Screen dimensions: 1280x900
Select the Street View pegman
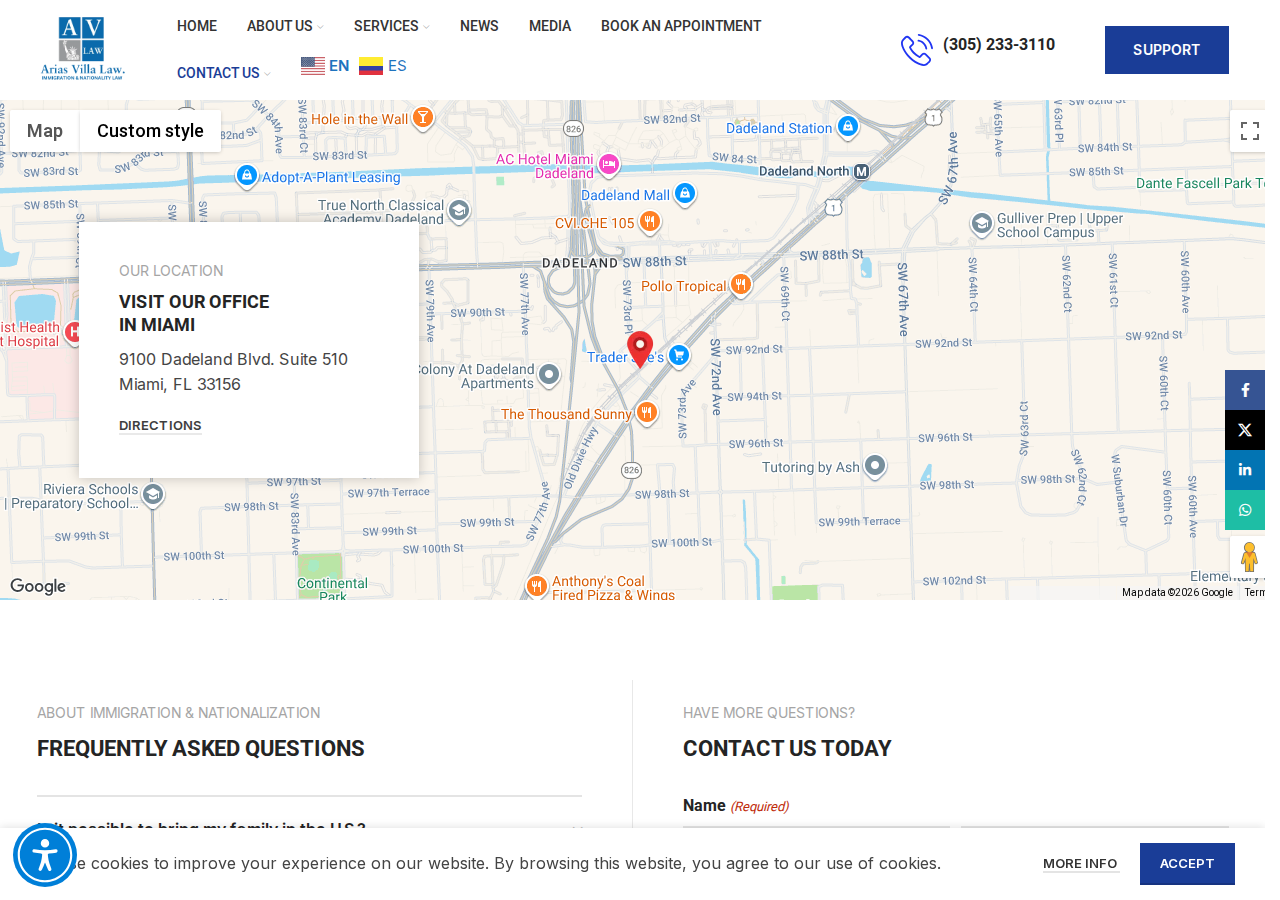point(1249,557)
